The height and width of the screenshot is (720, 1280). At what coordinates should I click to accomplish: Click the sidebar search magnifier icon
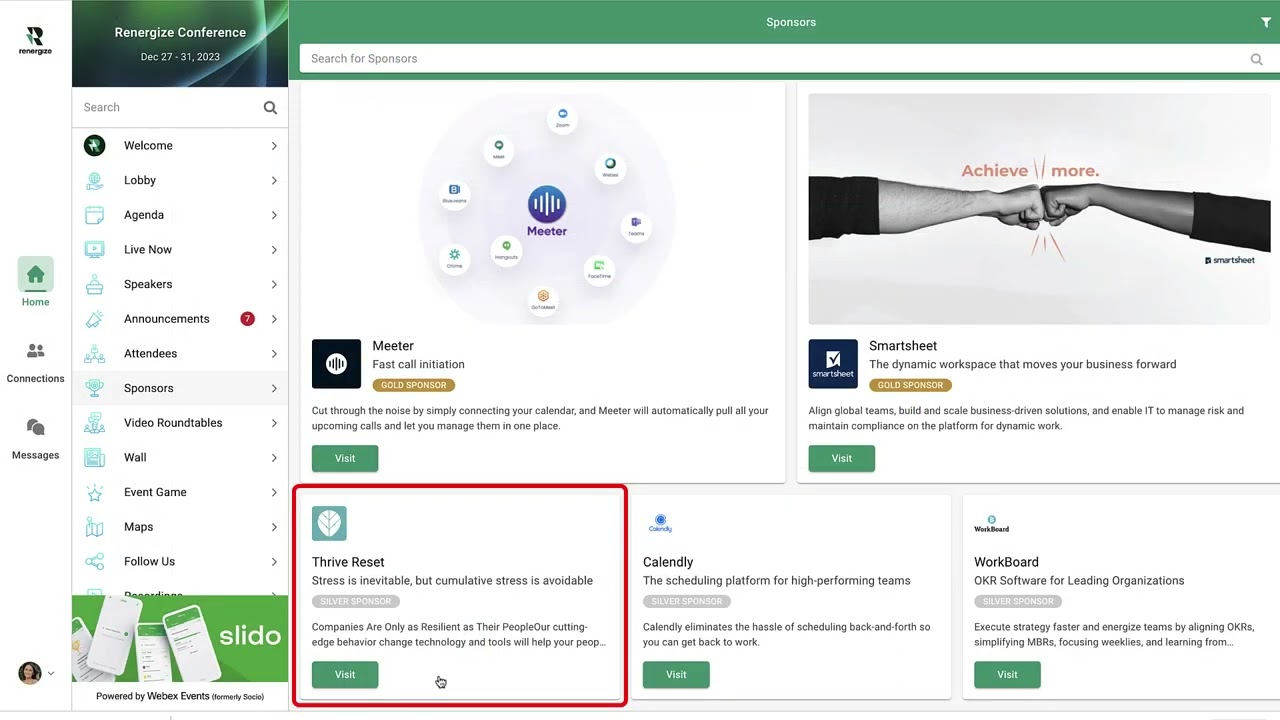pyautogui.click(x=270, y=108)
